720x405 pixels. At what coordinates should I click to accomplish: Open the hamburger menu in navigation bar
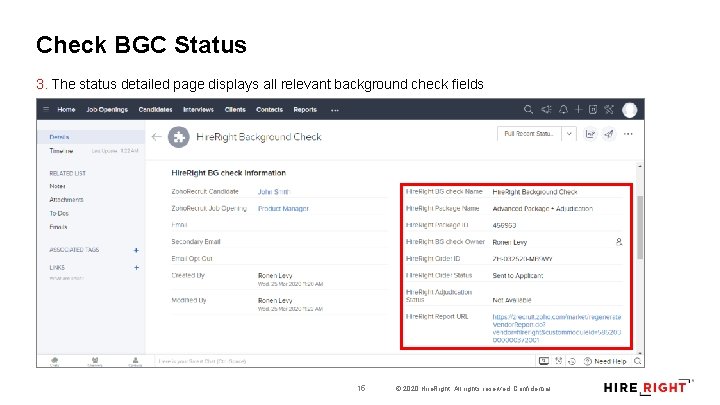[46, 109]
